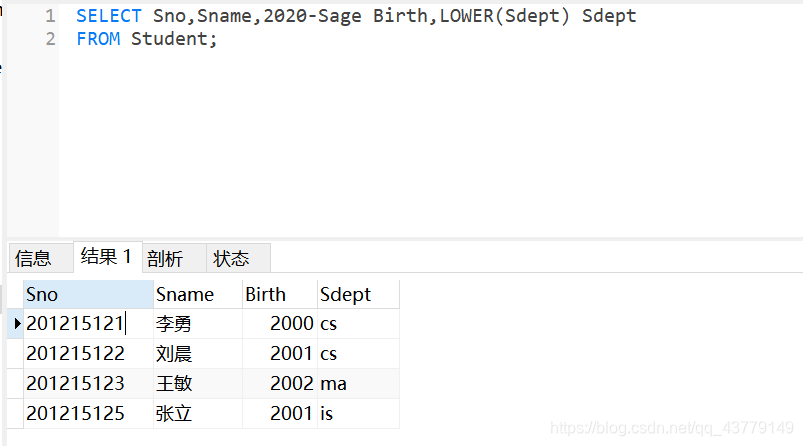Click the Sdept cell 'is'
Viewport: 803px width, 446px height.
(358, 413)
